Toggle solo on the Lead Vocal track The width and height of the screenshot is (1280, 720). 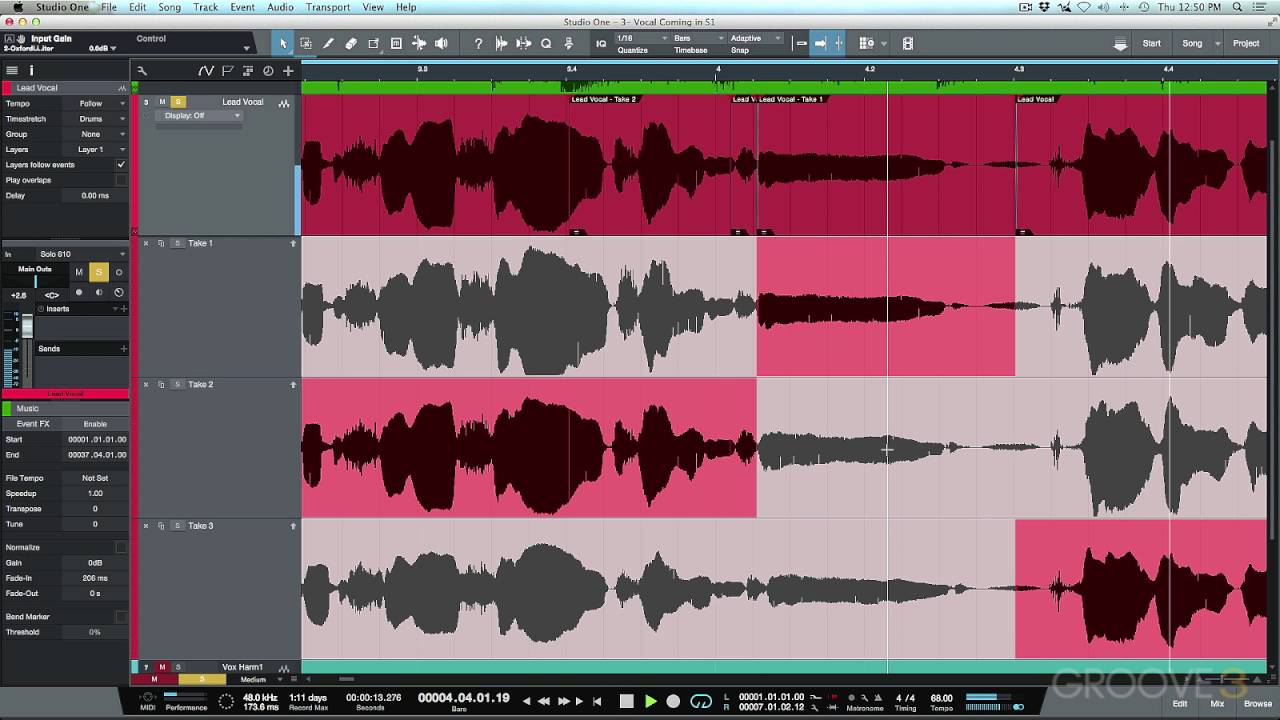pos(178,102)
